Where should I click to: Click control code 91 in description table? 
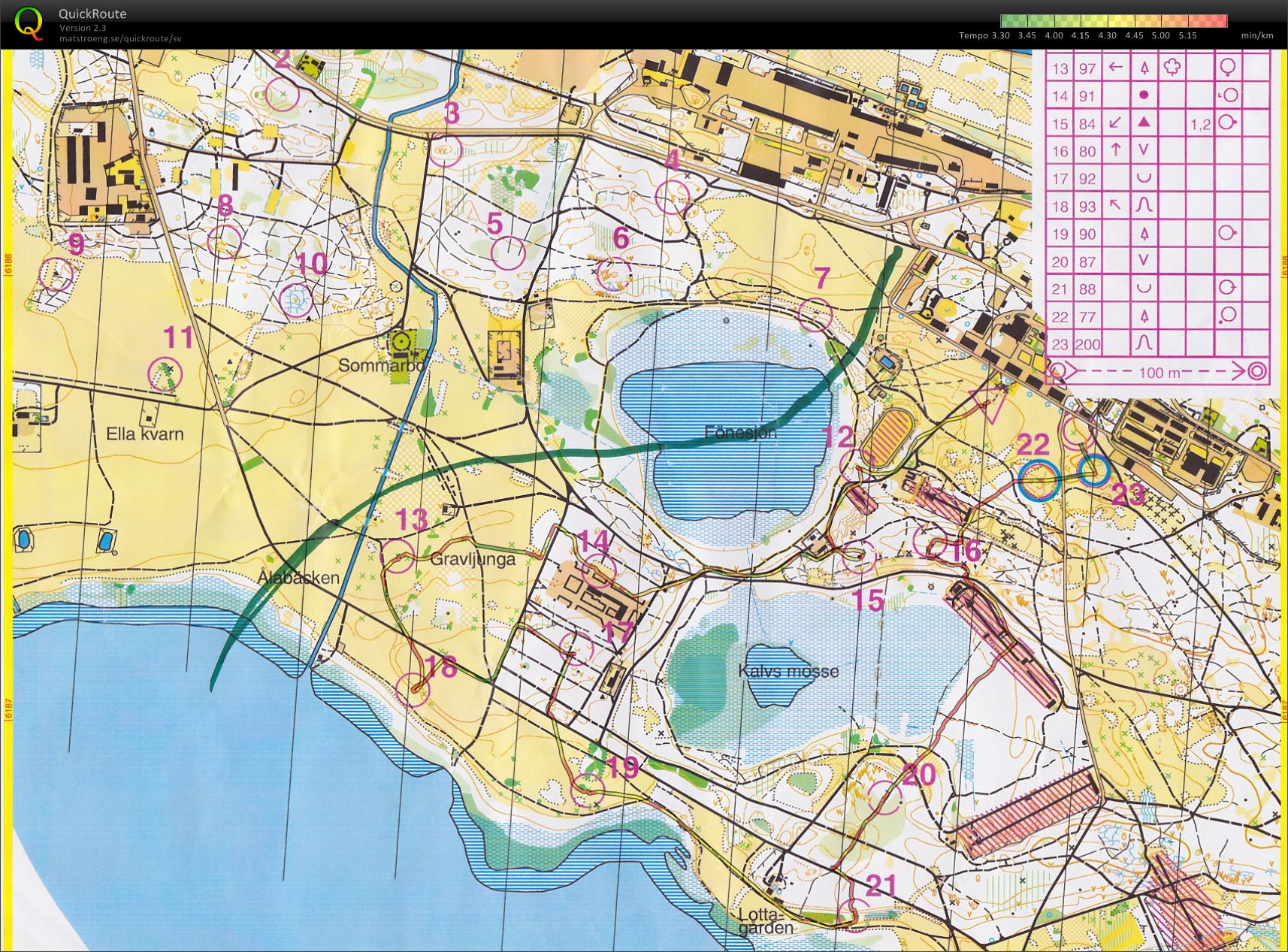(1087, 96)
